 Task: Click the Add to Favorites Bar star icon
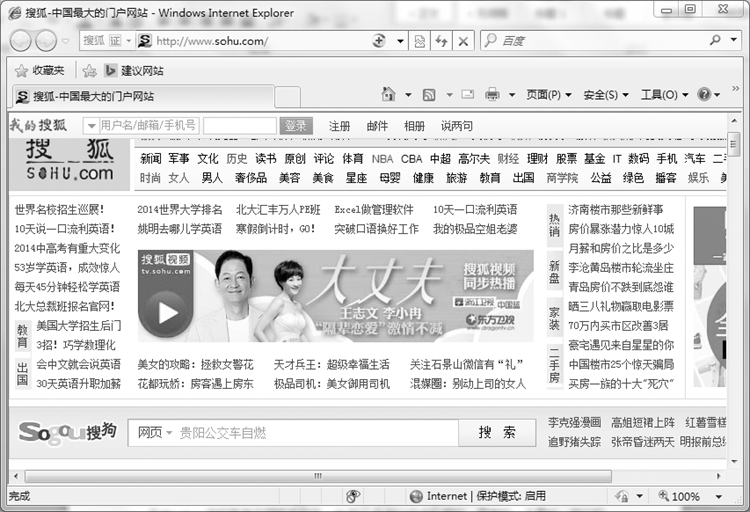click(x=89, y=71)
